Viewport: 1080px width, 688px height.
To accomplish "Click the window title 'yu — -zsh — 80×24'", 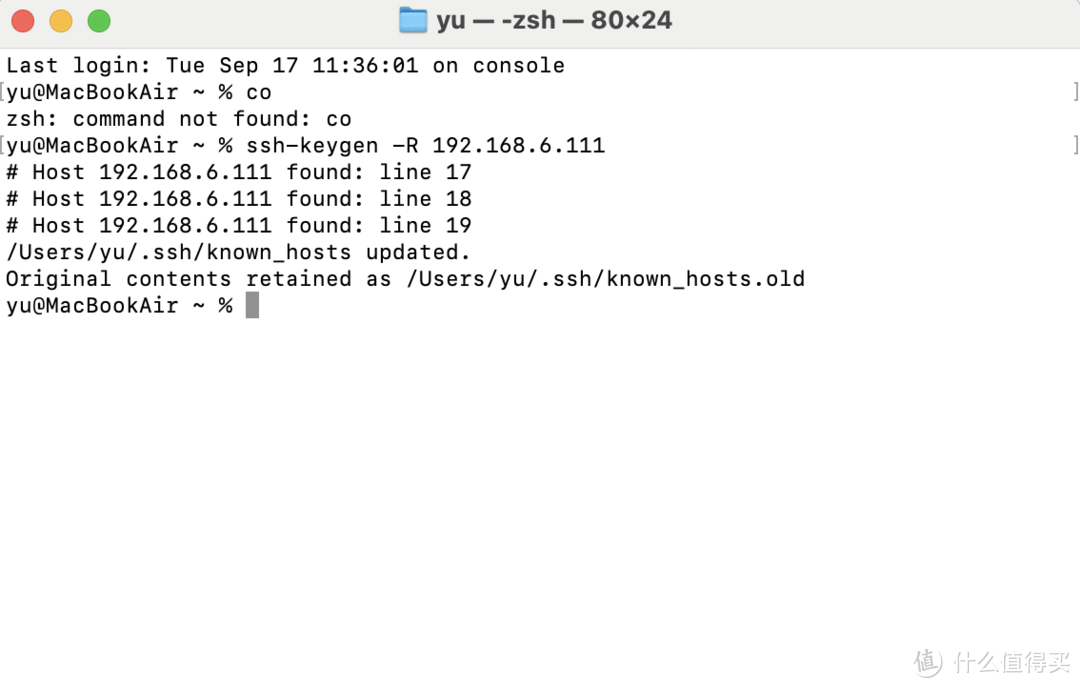I will click(554, 20).
